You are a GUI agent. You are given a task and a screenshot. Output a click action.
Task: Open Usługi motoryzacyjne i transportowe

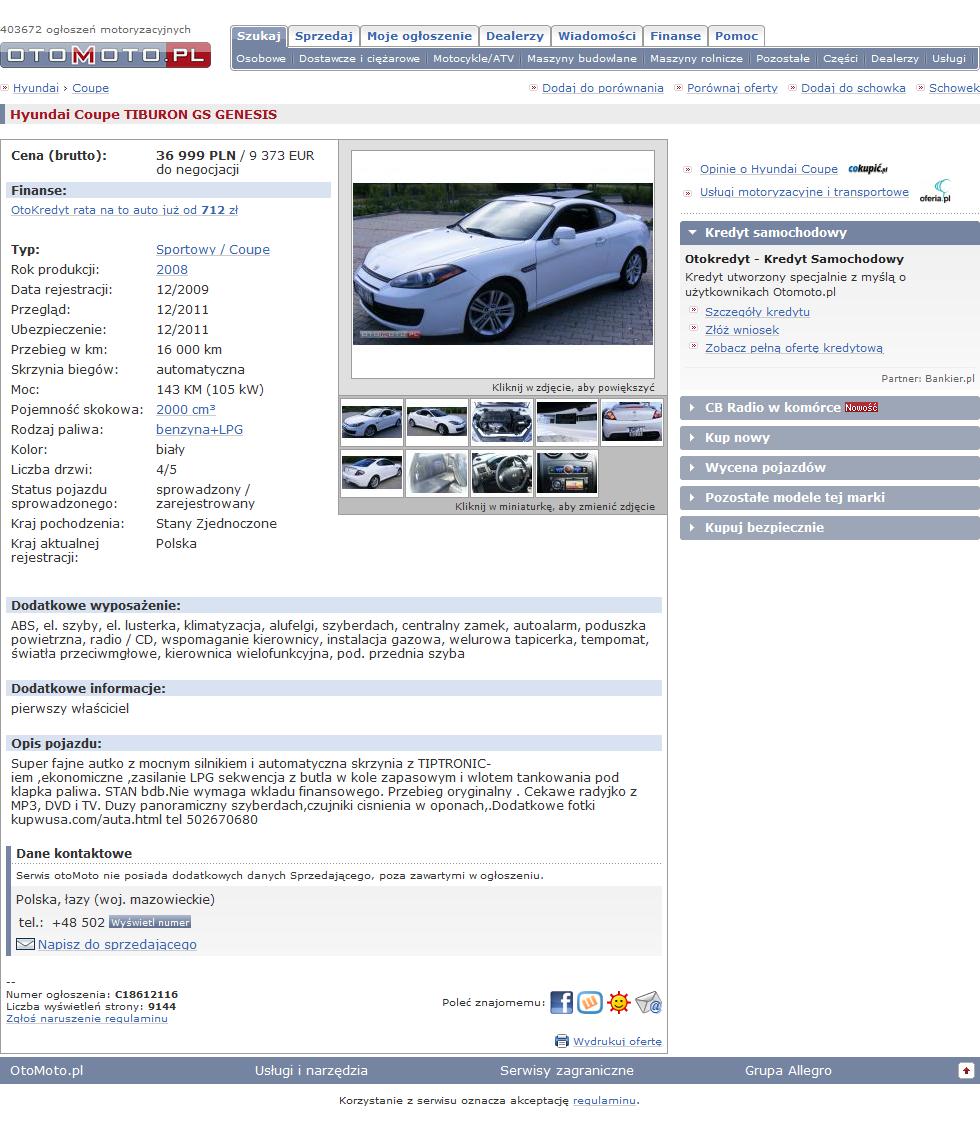pos(804,192)
